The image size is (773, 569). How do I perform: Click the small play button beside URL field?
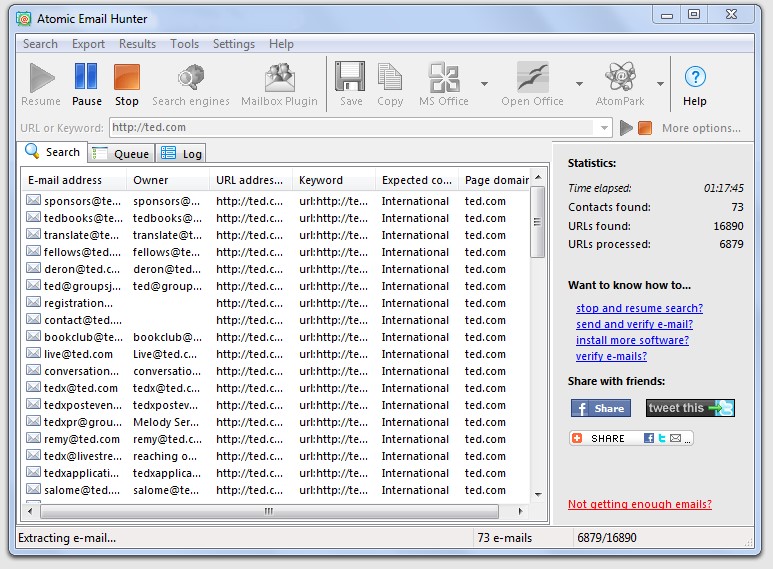[x=626, y=128]
